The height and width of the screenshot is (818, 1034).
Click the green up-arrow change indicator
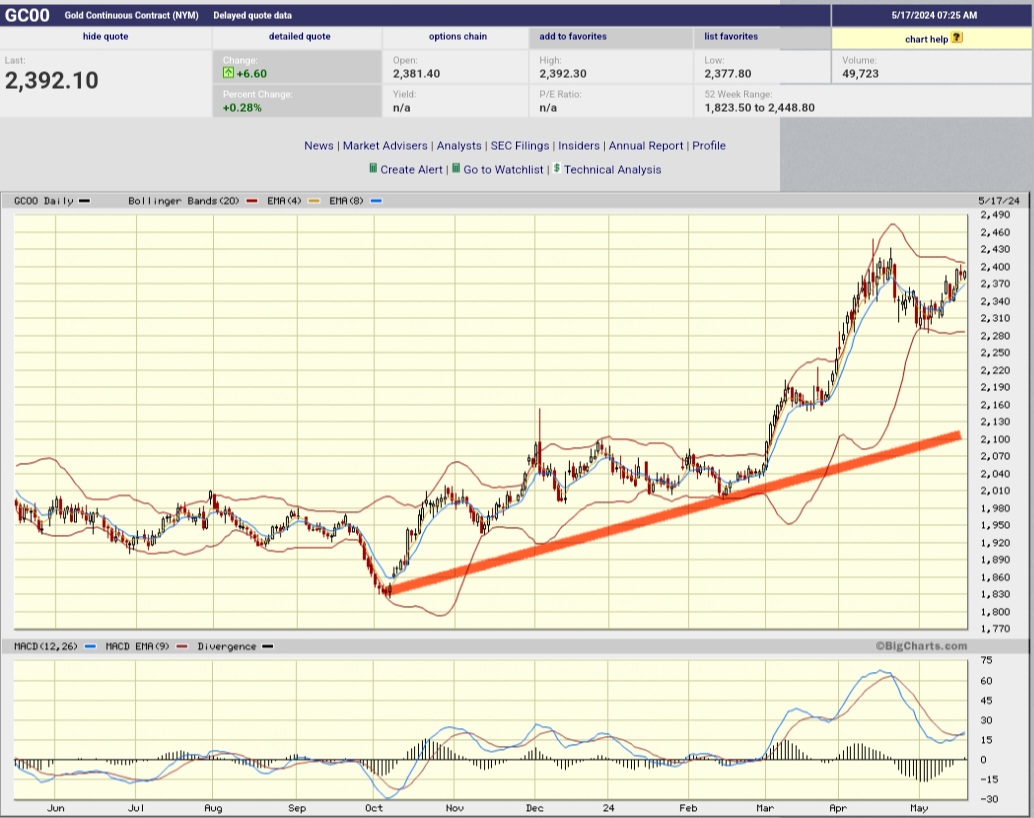click(x=228, y=72)
